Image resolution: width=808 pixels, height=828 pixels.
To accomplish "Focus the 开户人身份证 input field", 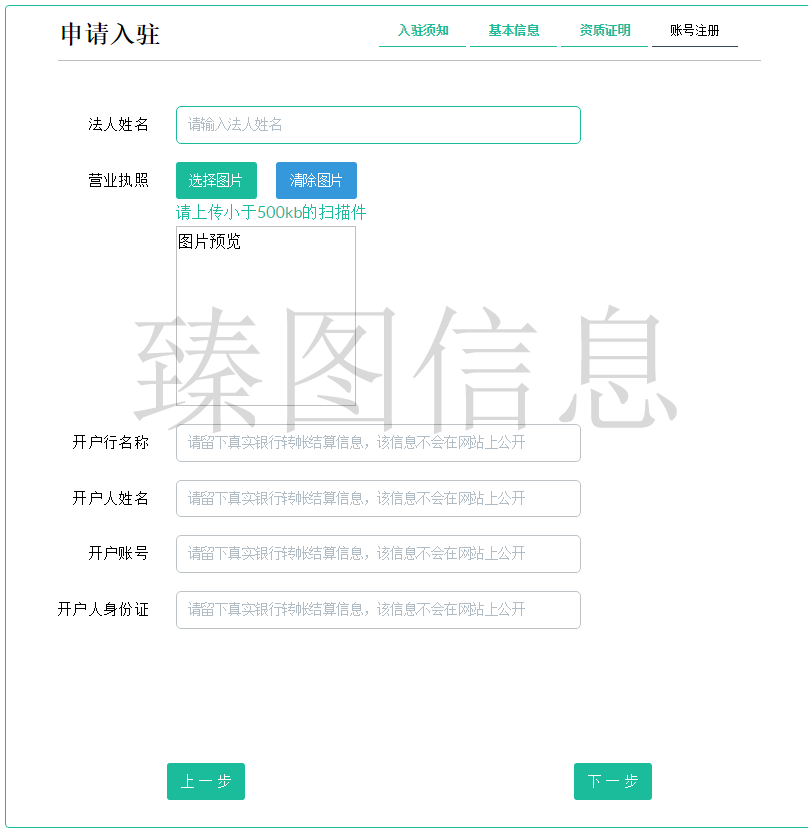I will [x=378, y=610].
